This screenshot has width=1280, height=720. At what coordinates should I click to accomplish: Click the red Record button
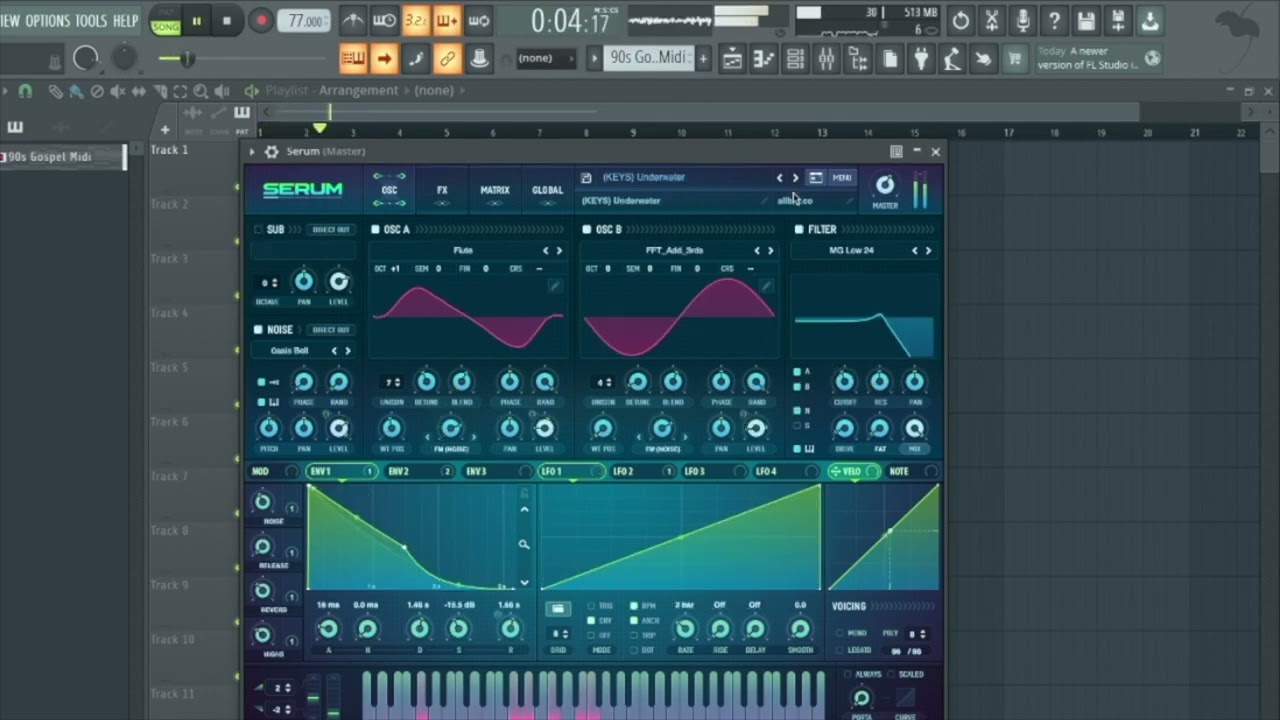260,21
